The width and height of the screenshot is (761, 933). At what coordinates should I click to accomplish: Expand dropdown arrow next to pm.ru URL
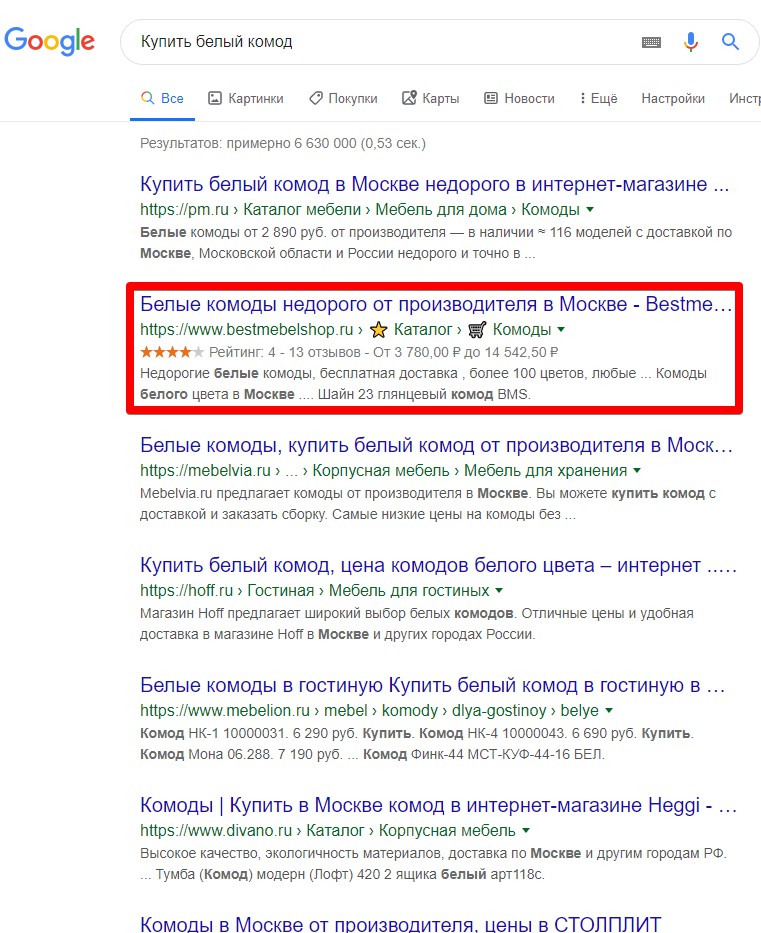590,210
